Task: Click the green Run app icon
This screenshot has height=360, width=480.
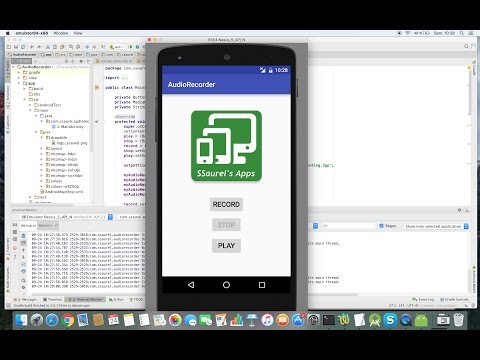Action: [x=130, y=47]
